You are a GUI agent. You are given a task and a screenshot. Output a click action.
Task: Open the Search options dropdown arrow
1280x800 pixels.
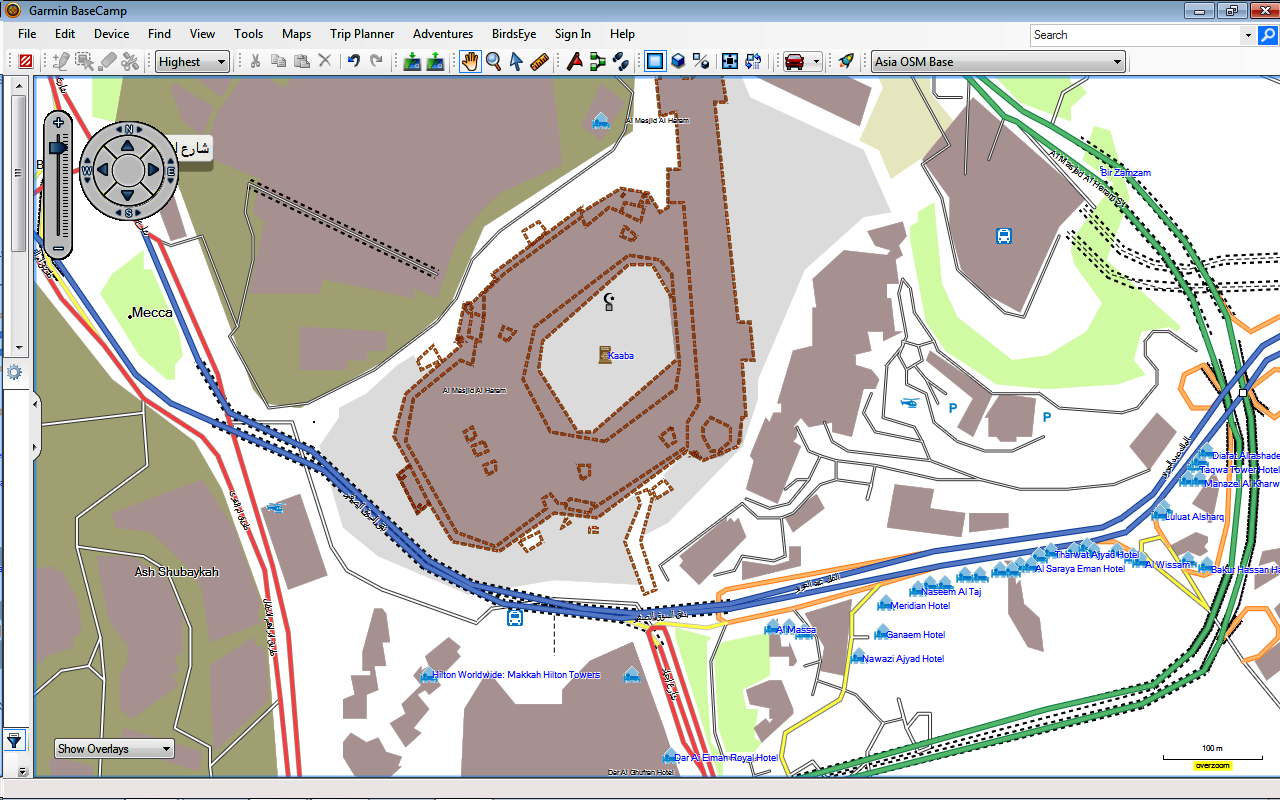pyautogui.click(x=1247, y=35)
